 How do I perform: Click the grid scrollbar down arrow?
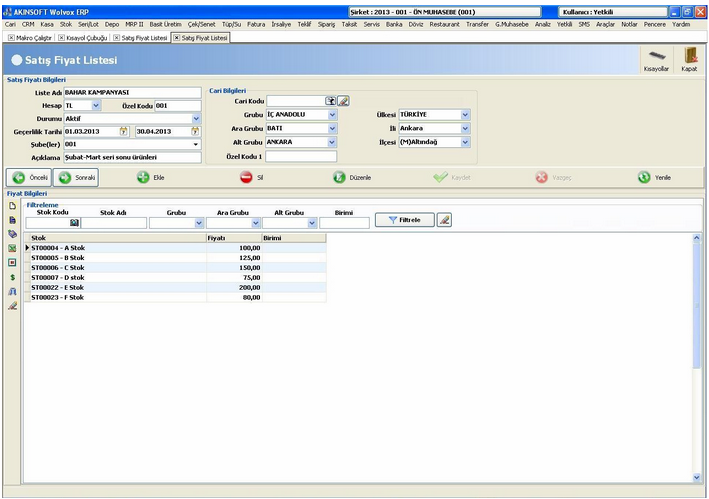(x=696, y=477)
